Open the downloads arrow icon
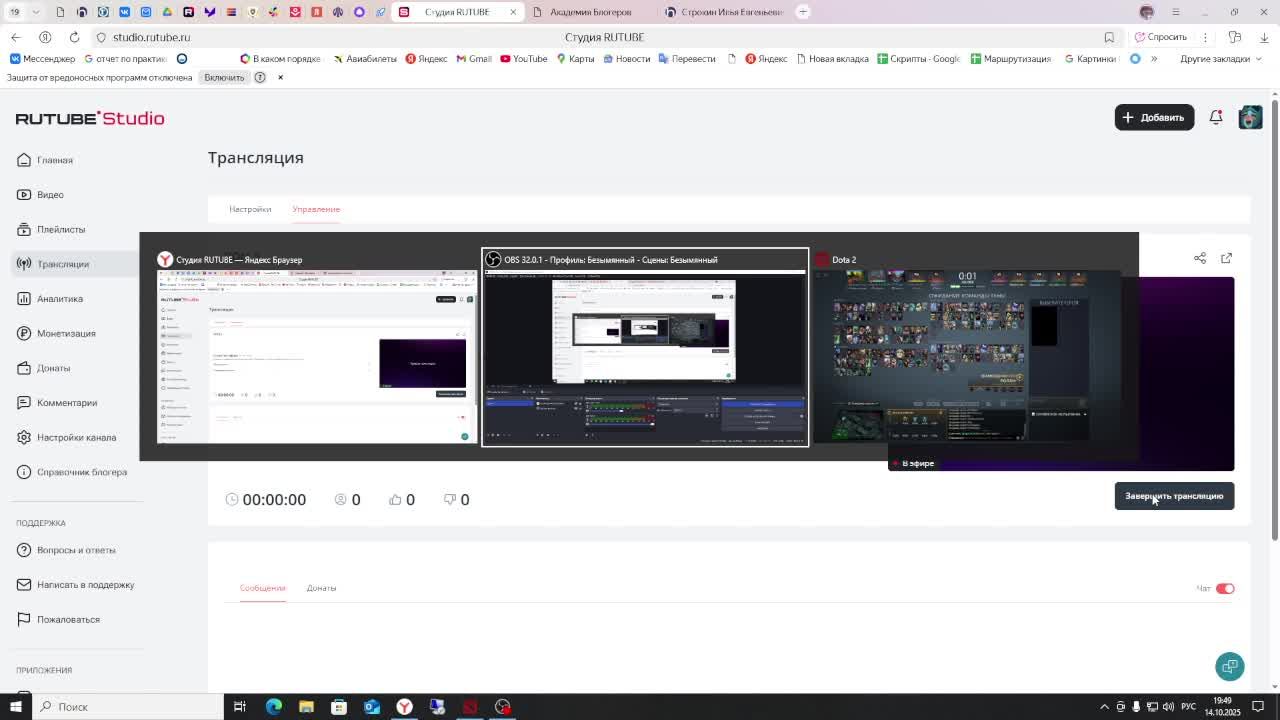This screenshot has height=720, width=1280. click(1264, 37)
